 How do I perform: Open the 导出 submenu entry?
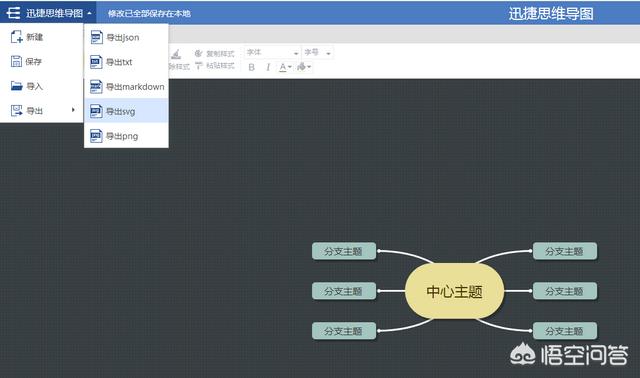click(42, 110)
